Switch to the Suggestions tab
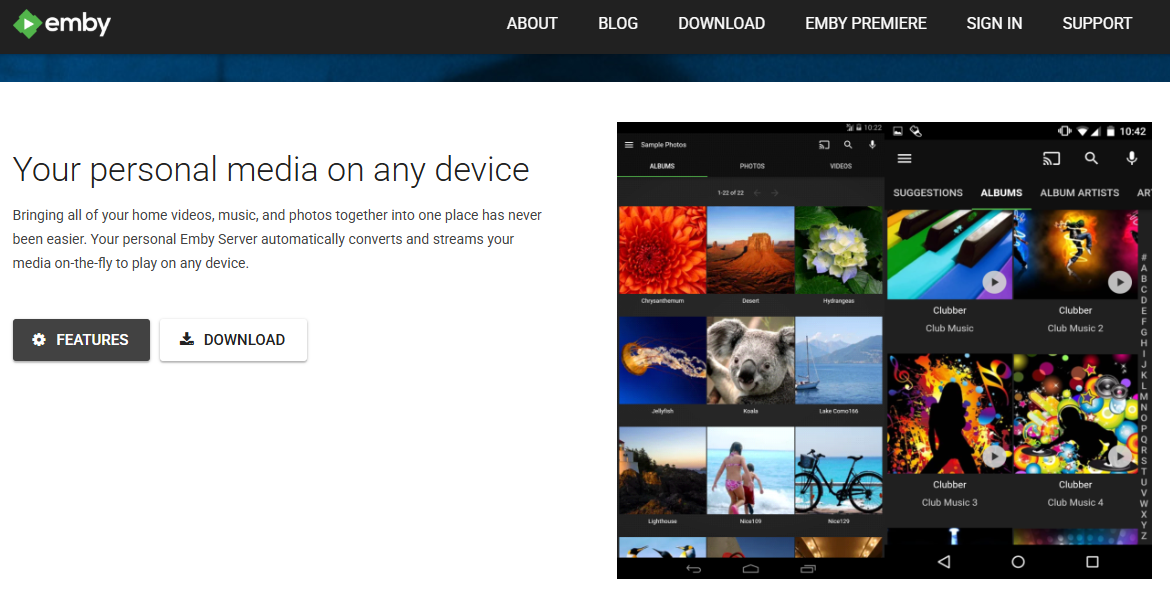1170x607 pixels. (927, 193)
